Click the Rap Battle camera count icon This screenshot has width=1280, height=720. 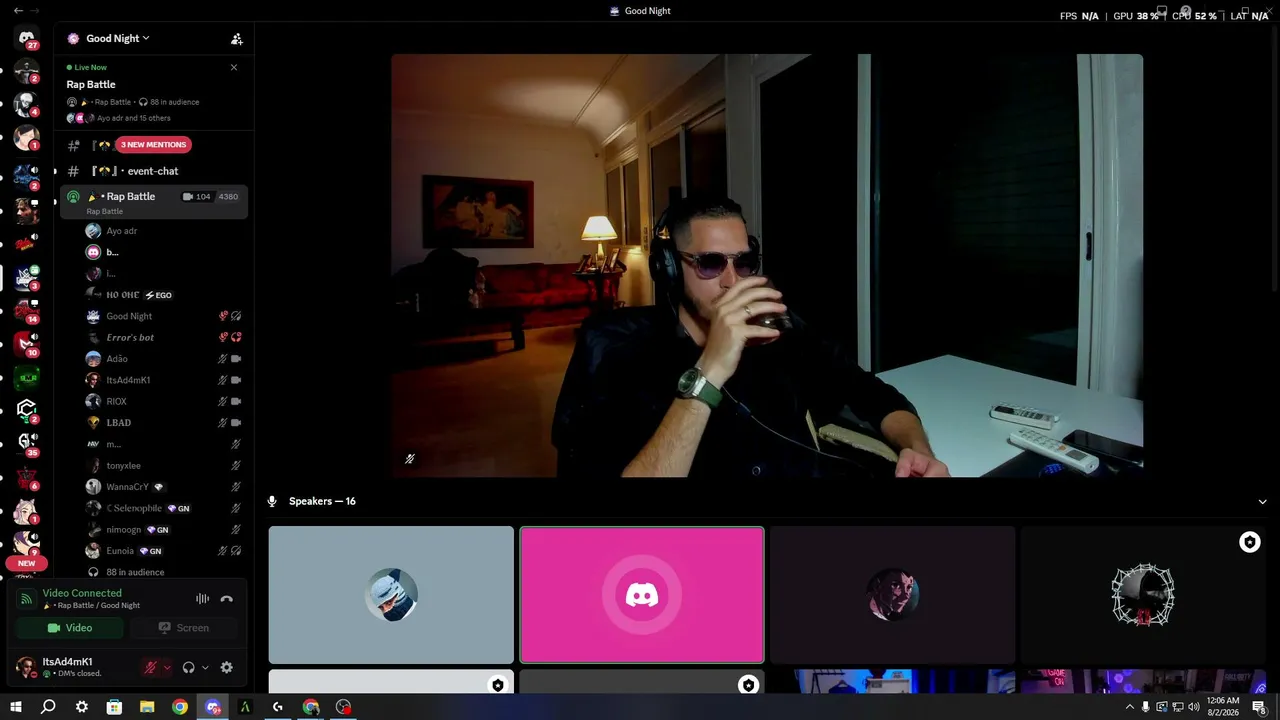pos(188,197)
